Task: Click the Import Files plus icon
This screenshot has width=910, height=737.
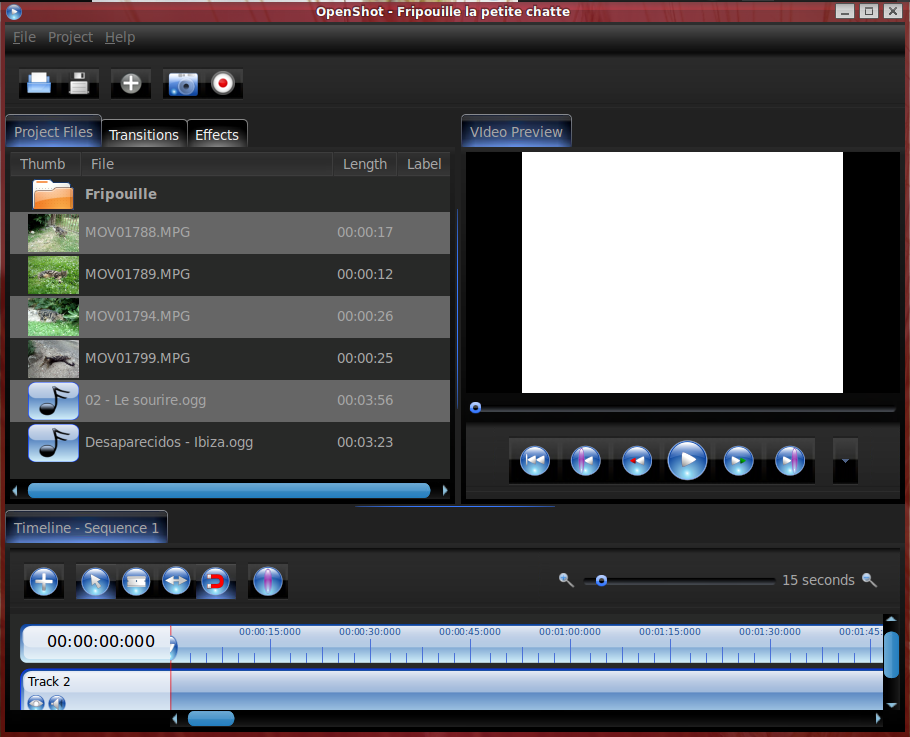Action: [131, 84]
